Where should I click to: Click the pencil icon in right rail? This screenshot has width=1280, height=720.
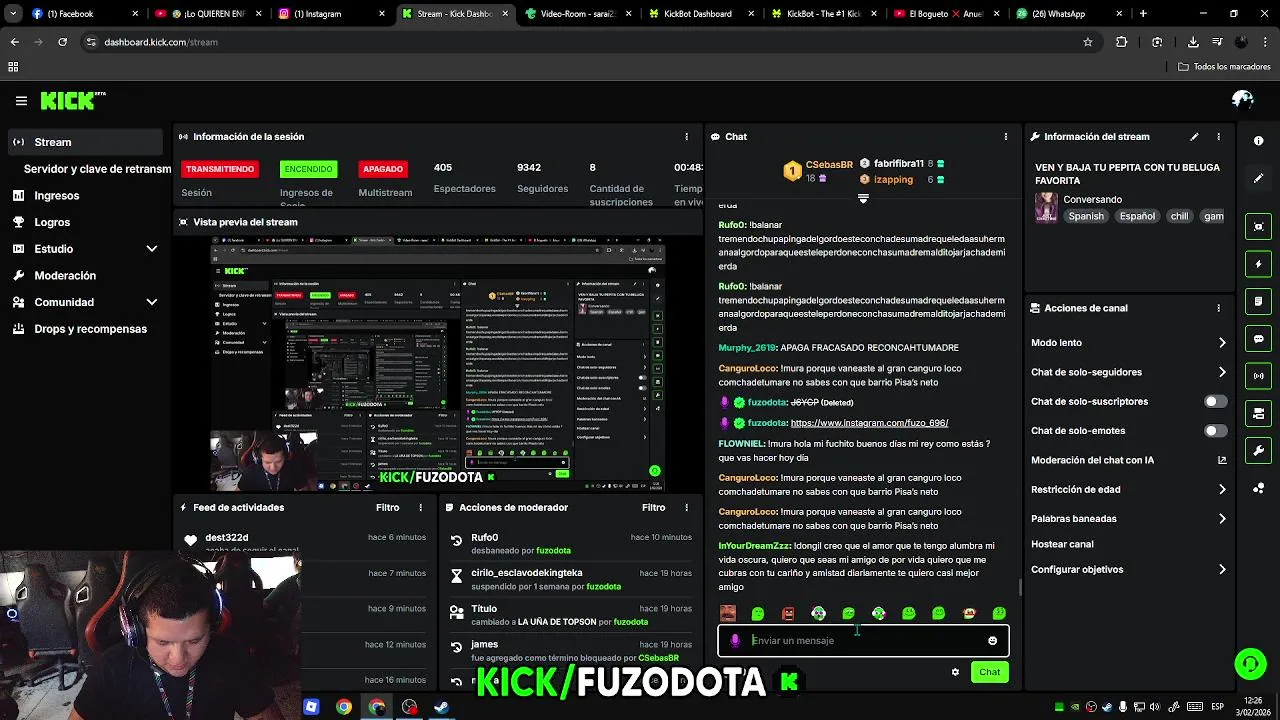(1258, 178)
